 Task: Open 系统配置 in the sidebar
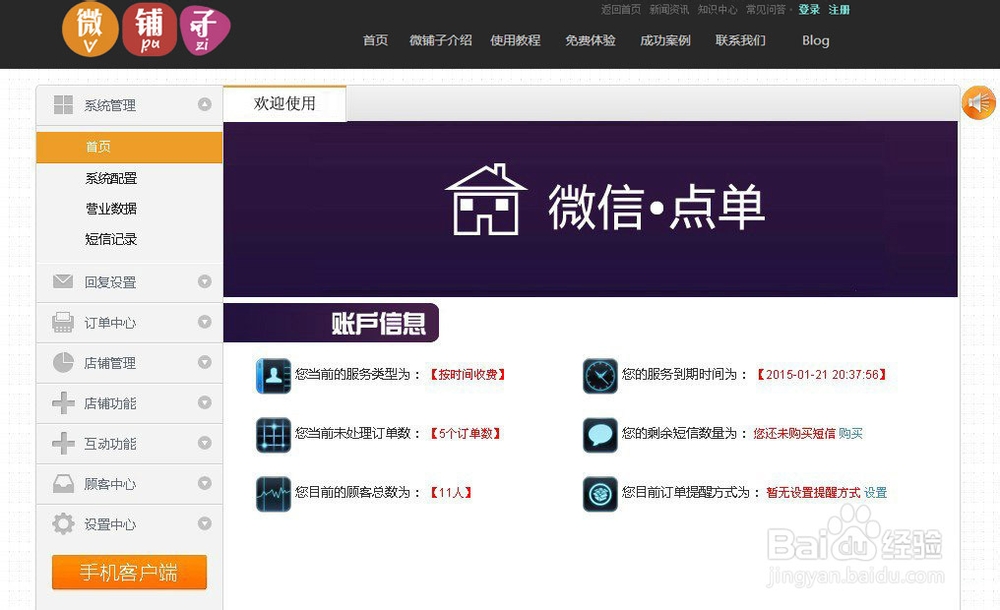click(111, 178)
